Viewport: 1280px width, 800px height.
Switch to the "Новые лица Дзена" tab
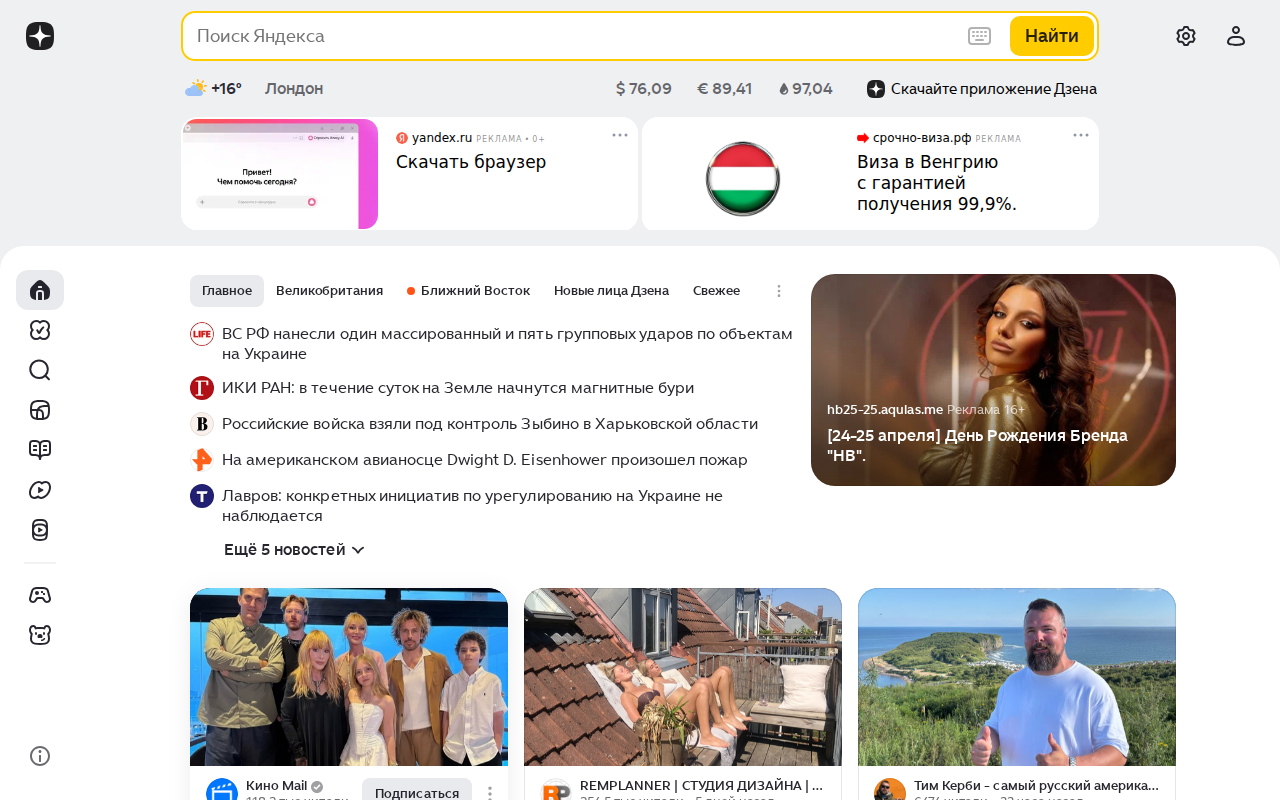point(611,291)
